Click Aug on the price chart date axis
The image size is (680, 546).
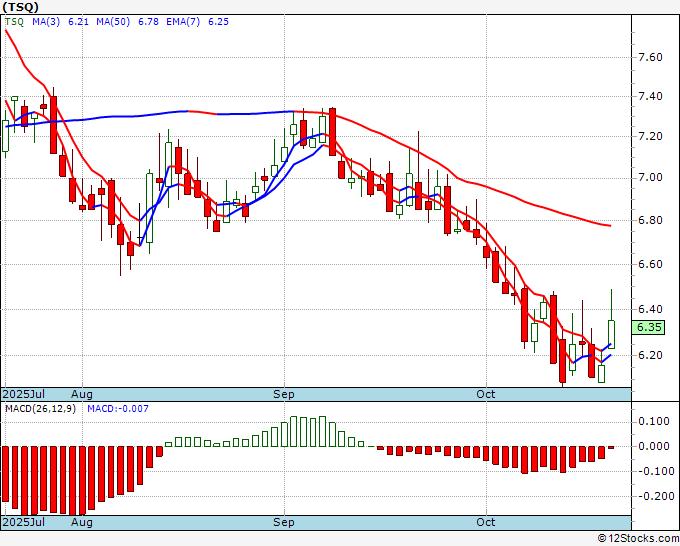tap(82, 394)
